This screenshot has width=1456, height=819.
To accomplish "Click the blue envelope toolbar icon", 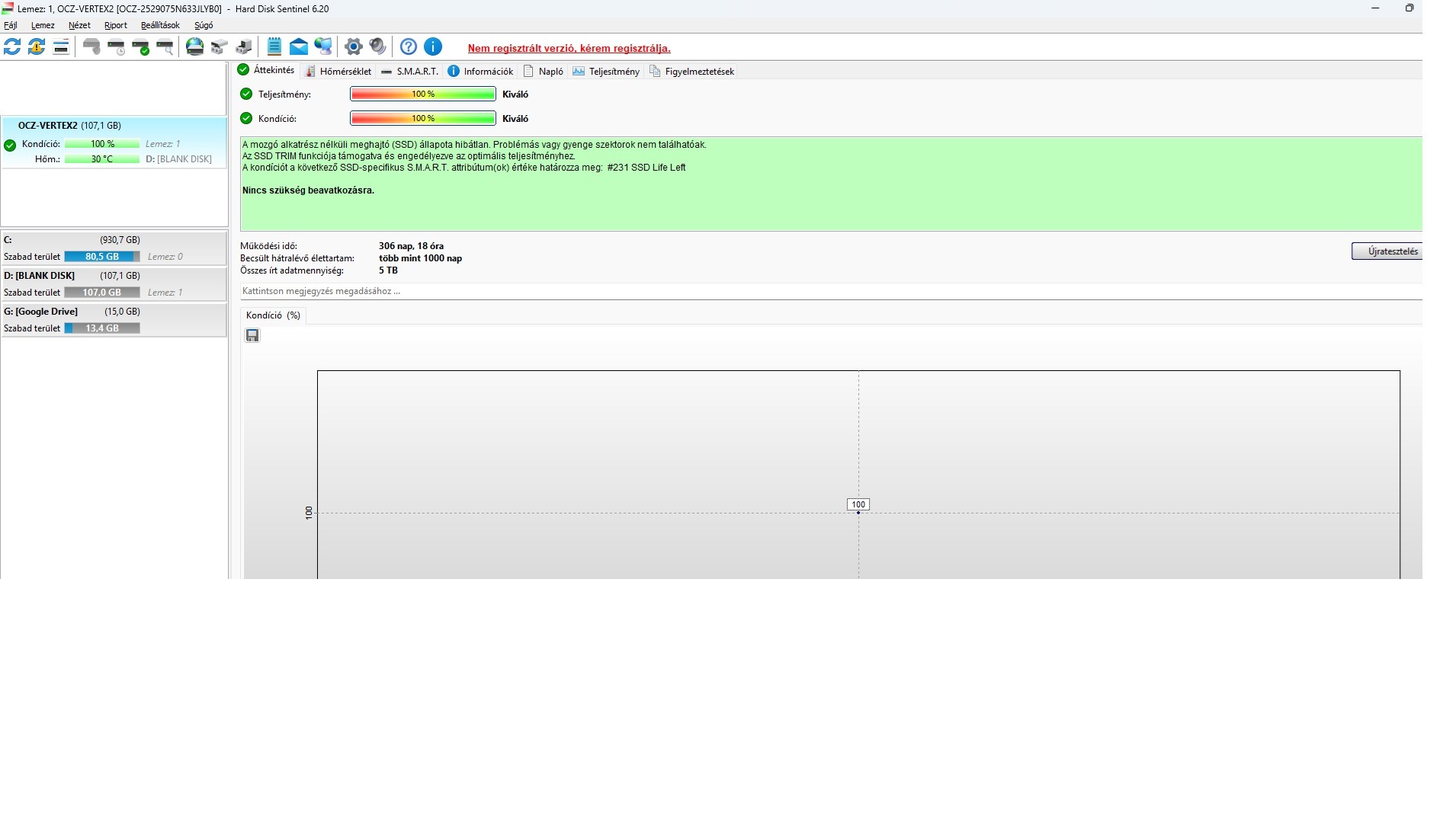I will [x=299, y=46].
